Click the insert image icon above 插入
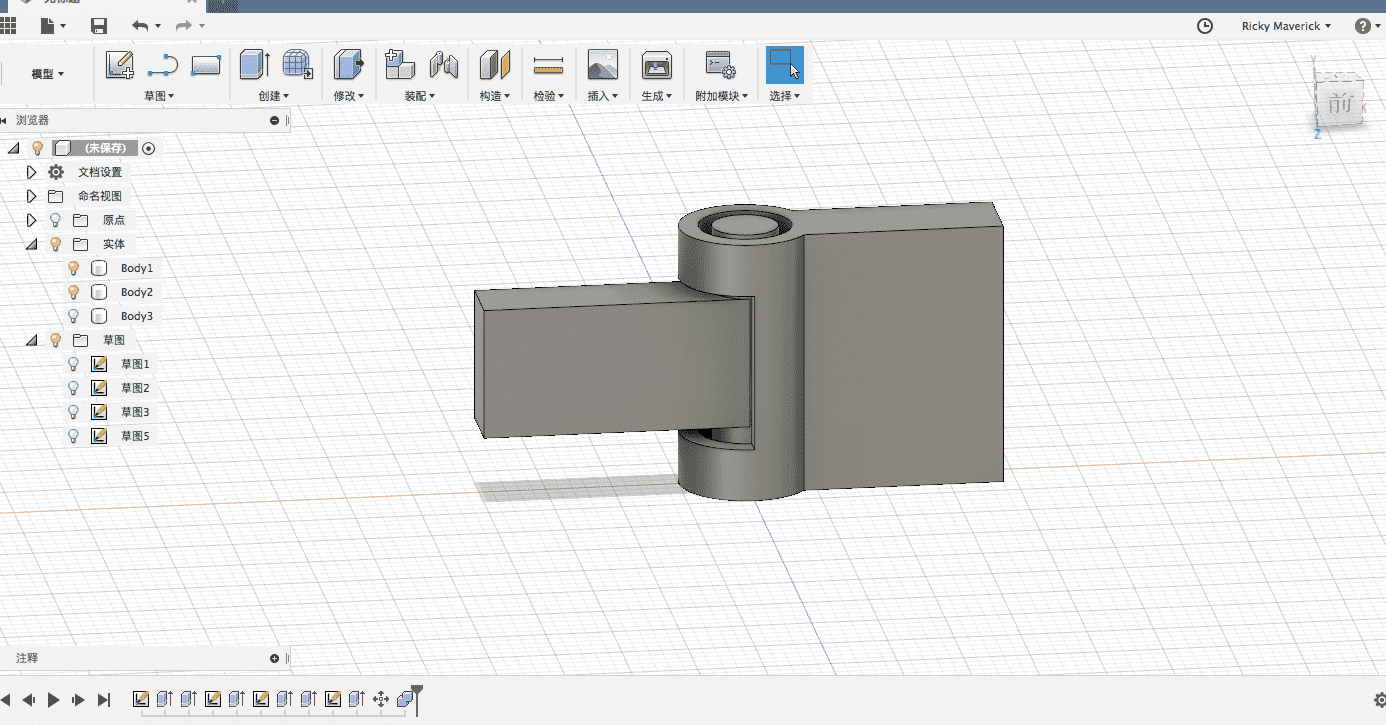Viewport: 1386px width, 725px height. (x=602, y=65)
